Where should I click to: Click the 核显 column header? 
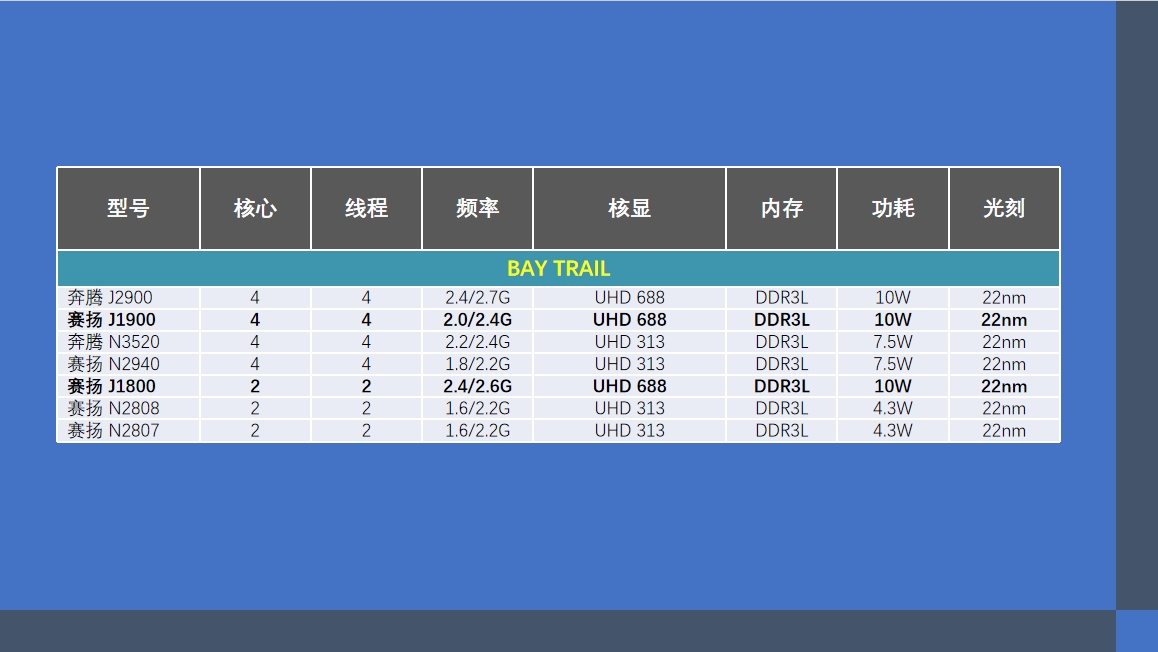point(629,208)
